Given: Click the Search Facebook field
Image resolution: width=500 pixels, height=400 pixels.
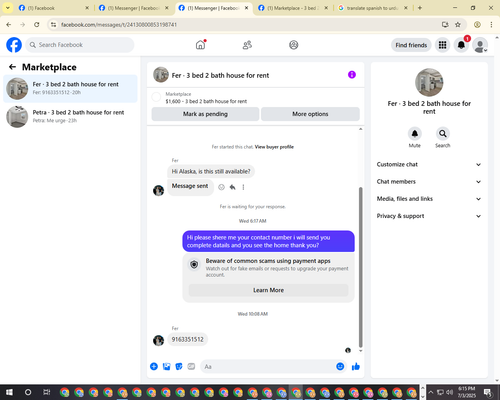Looking at the screenshot, I should click(x=80, y=45).
